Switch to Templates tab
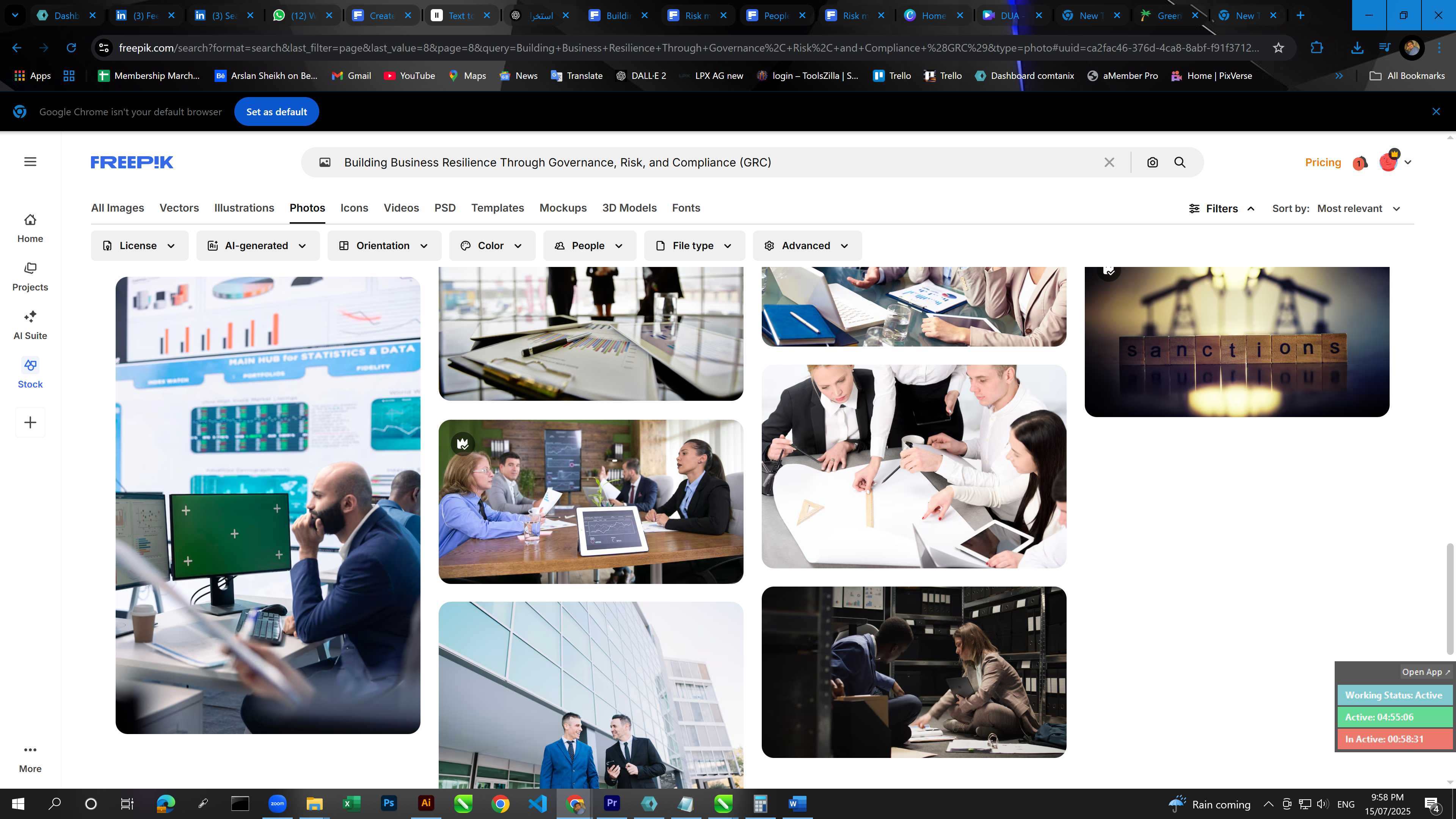 [497, 208]
